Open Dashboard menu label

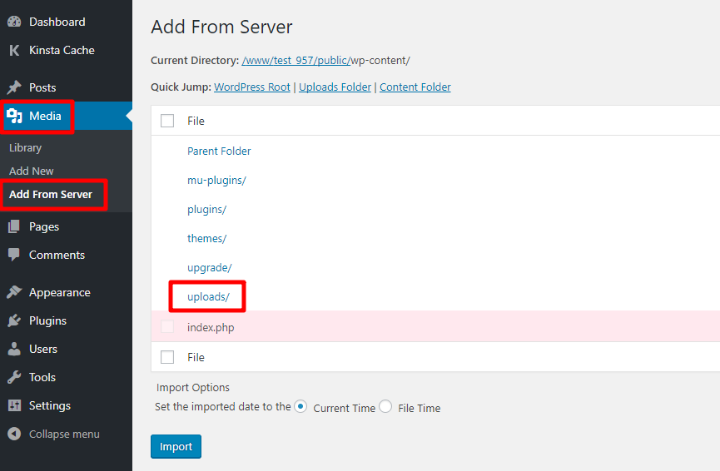click(x=57, y=22)
